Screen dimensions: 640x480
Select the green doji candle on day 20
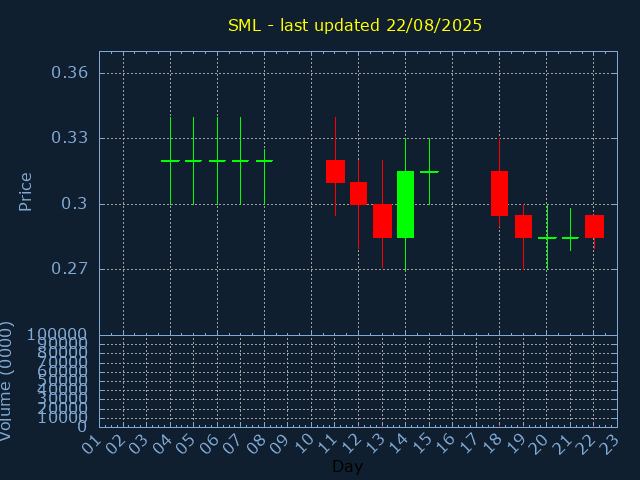(x=547, y=238)
